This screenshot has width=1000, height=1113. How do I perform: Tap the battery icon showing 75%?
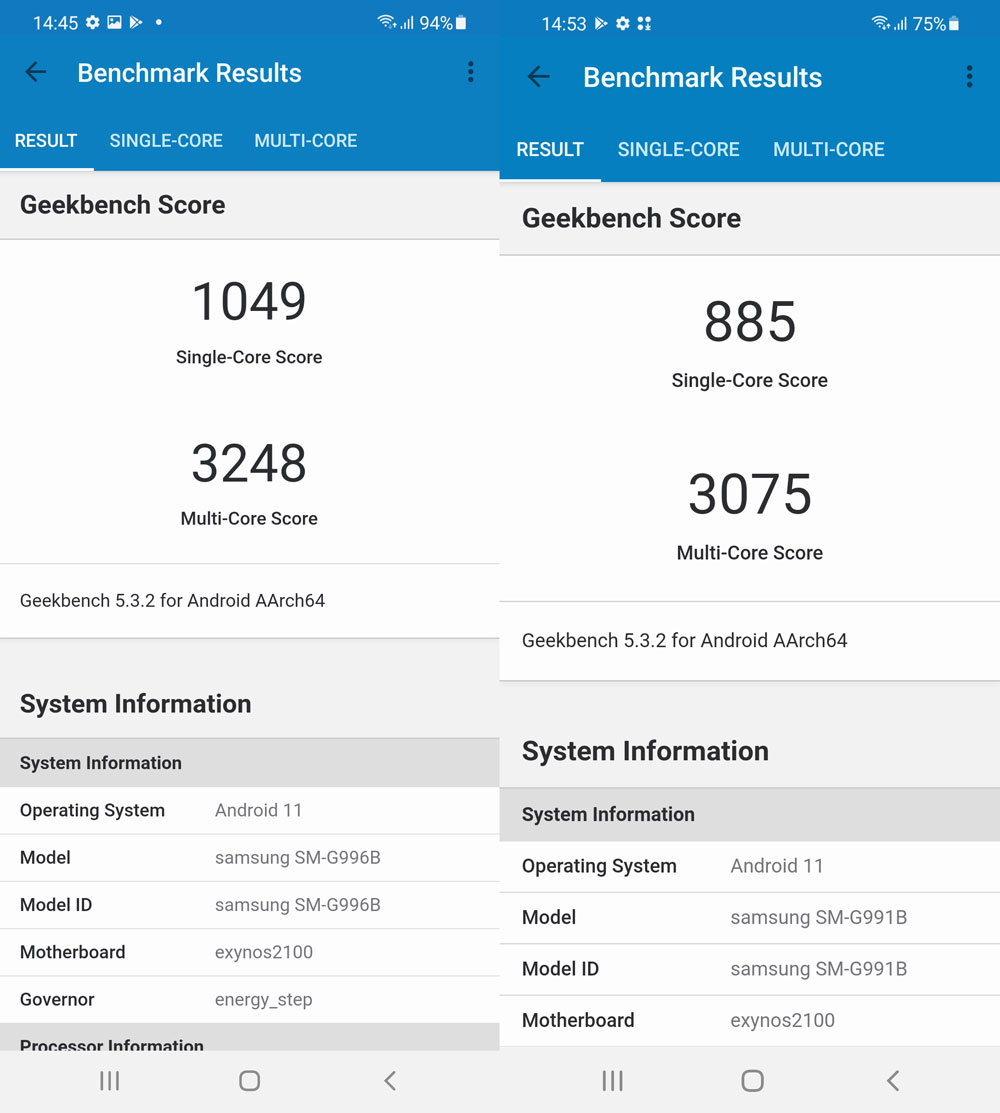pyautogui.click(x=954, y=23)
